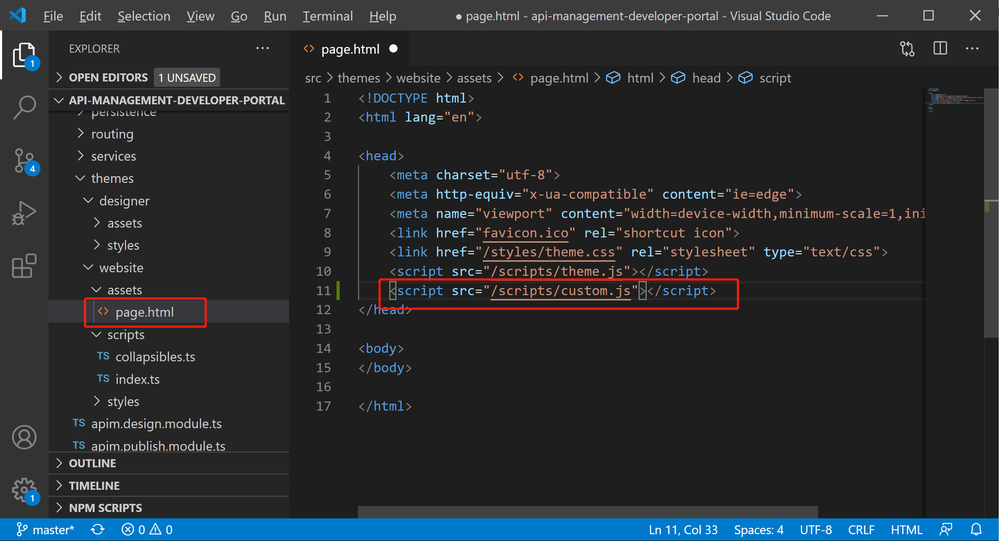The height and width of the screenshot is (541, 999).
Task: Expand the routing folder
Action: (x=169, y=134)
